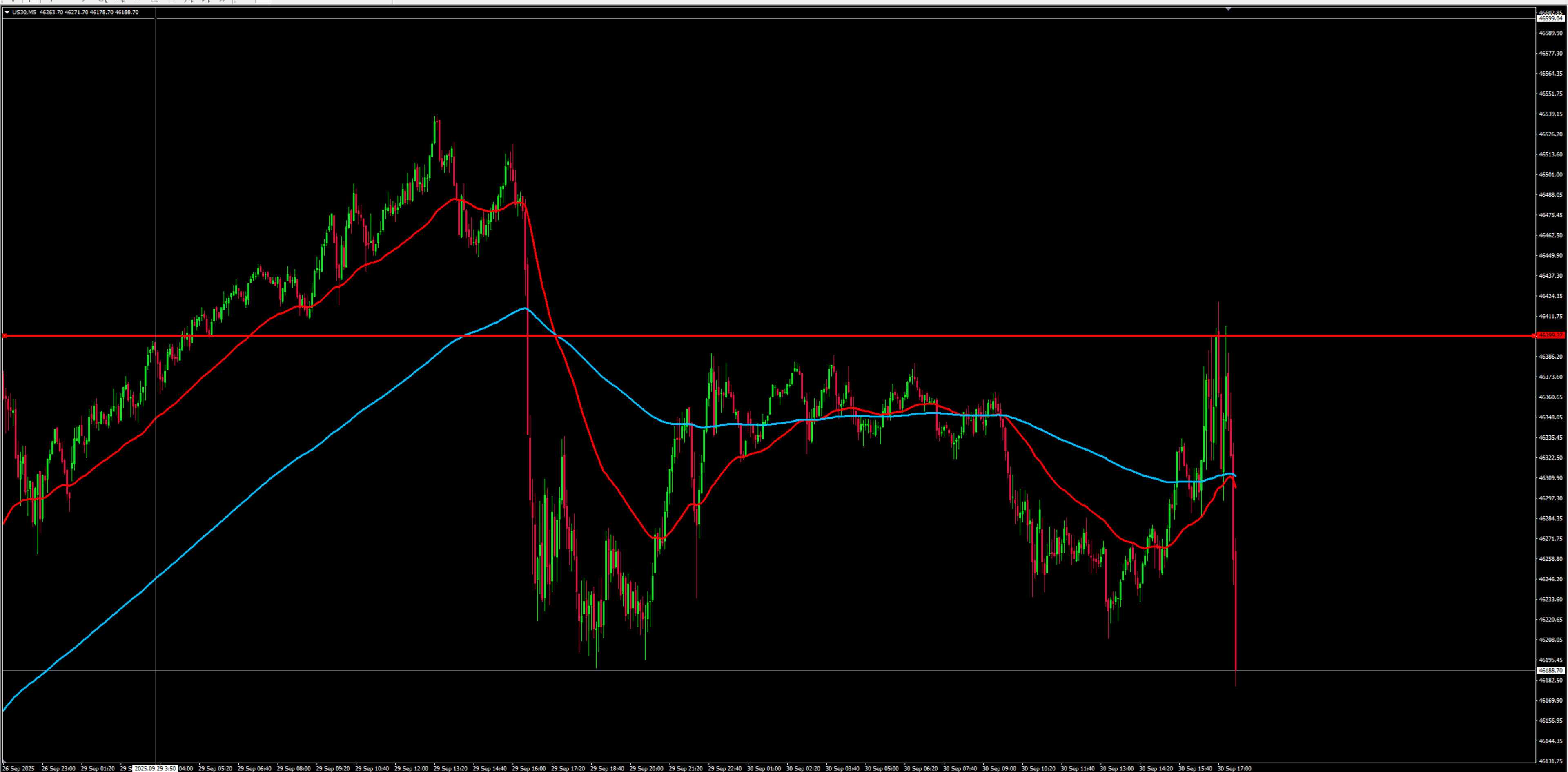Click the 26 Sep 2025 date label

18,768
